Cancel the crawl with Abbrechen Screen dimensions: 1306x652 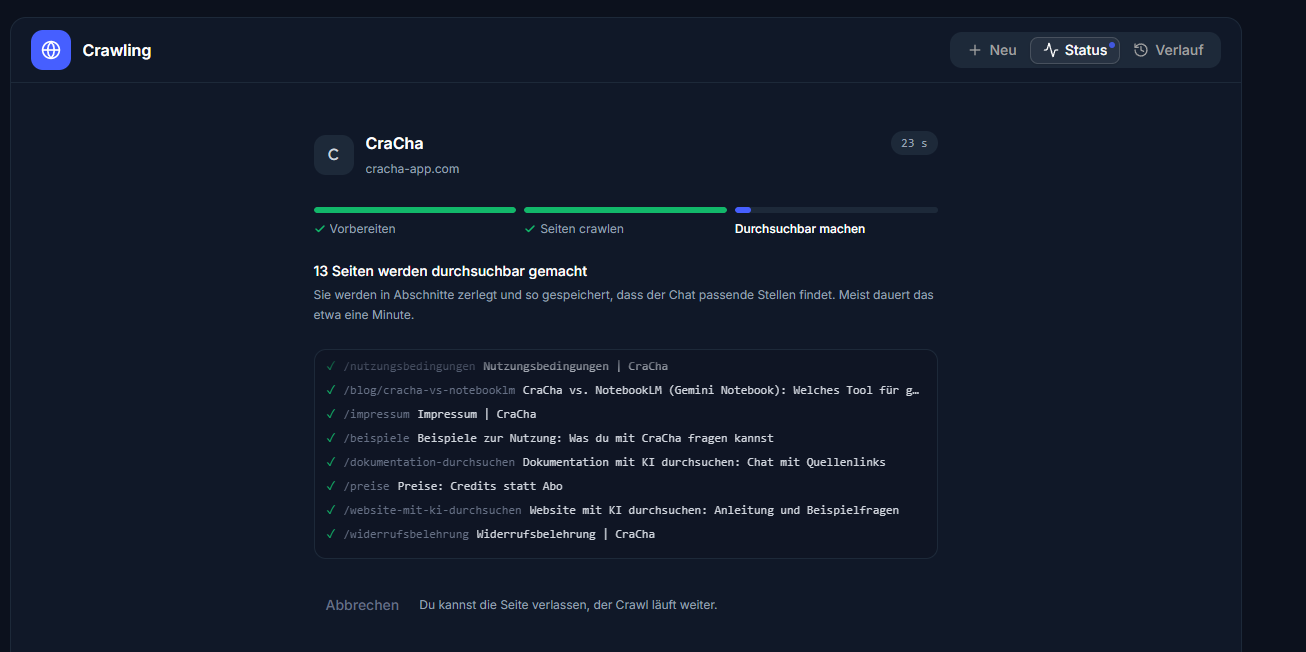(x=362, y=605)
